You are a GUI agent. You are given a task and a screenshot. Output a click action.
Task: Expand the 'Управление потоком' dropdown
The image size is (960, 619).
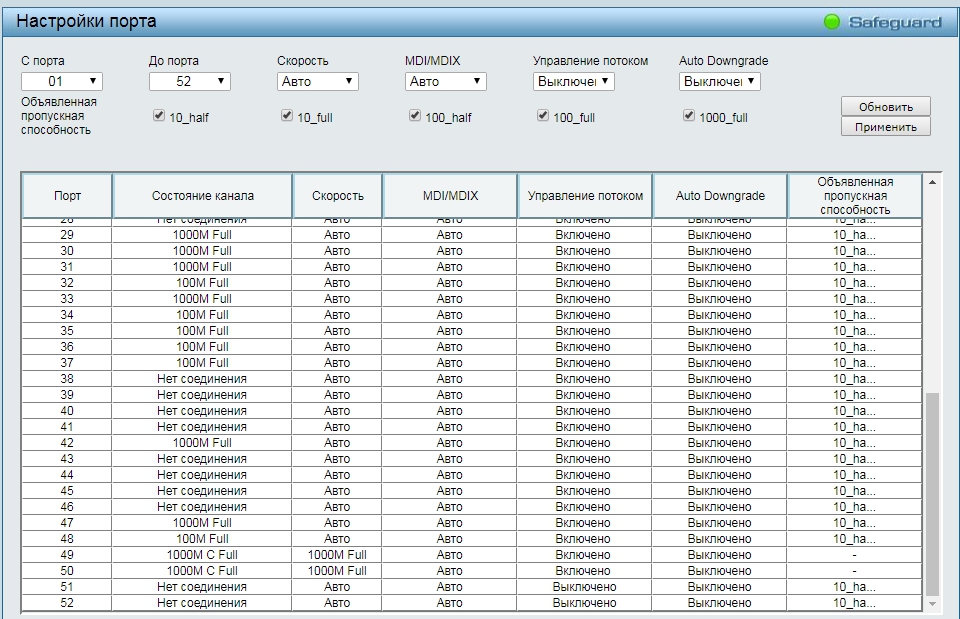coord(573,81)
